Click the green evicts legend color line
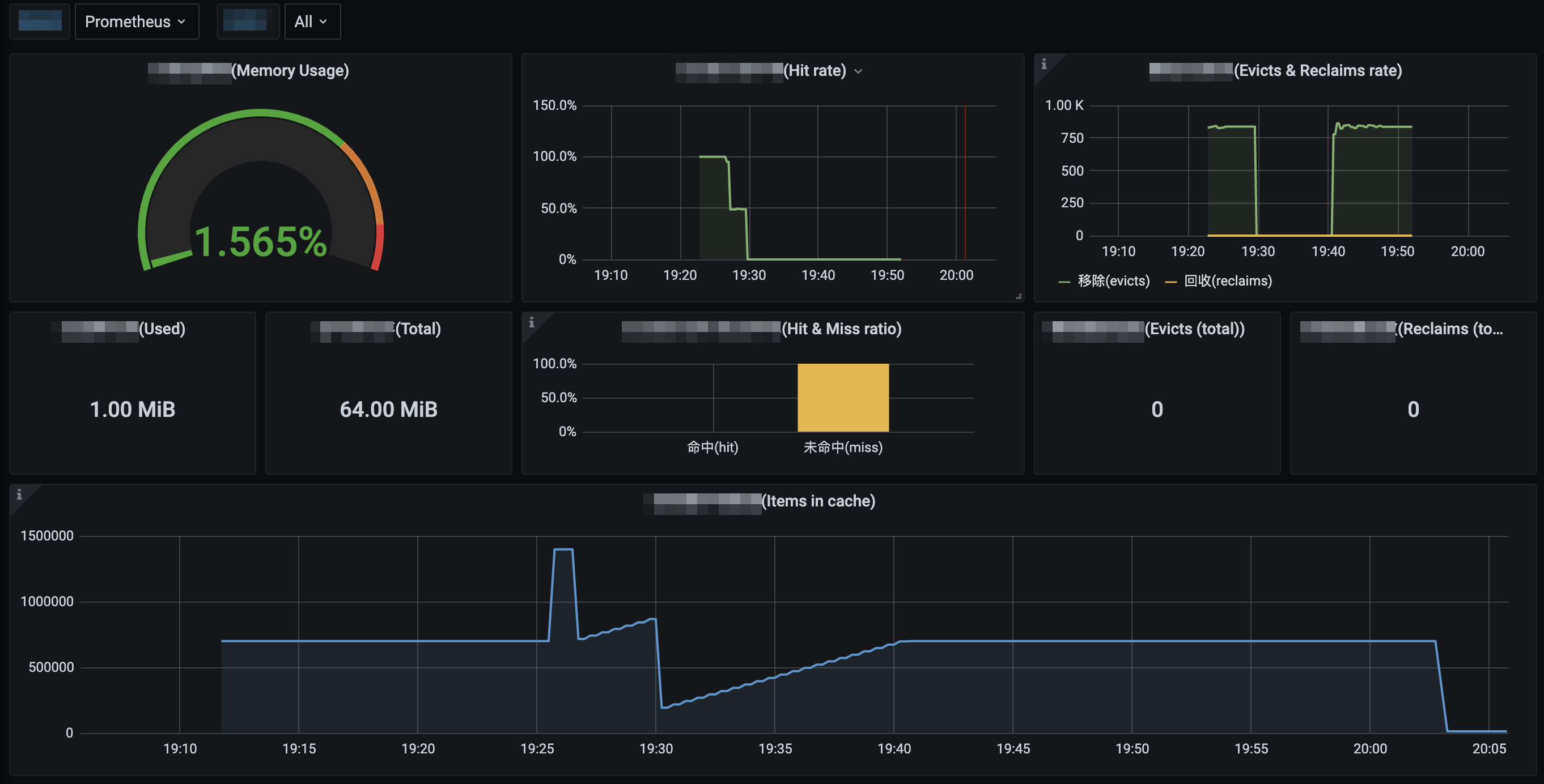 click(1064, 282)
